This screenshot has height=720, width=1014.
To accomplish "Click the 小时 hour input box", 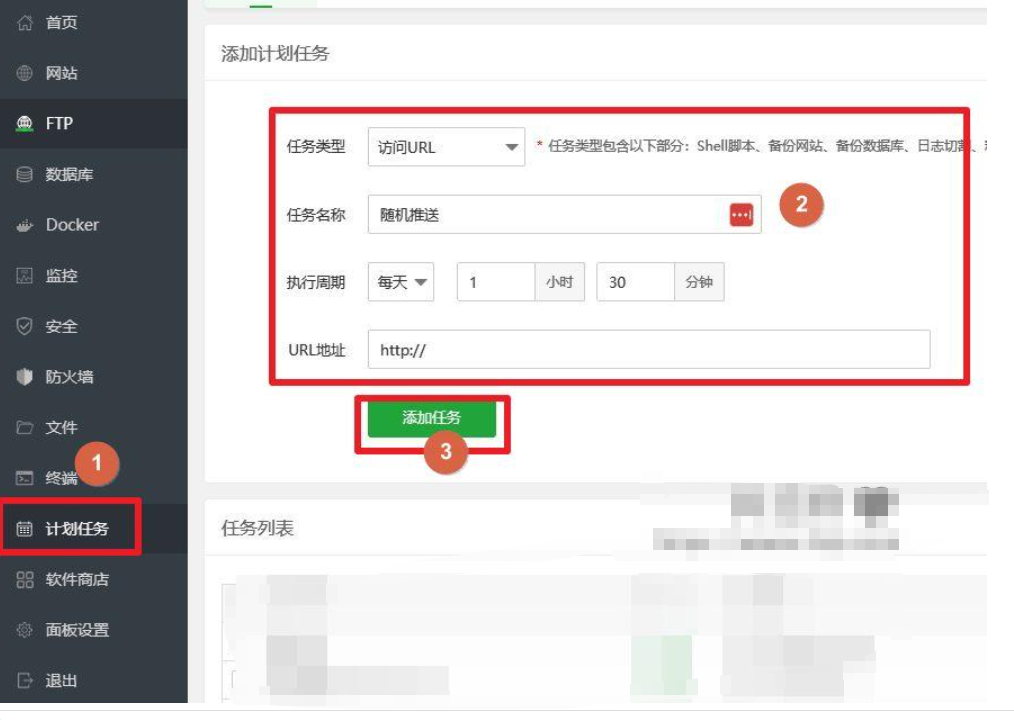I will tap(496, 283).
